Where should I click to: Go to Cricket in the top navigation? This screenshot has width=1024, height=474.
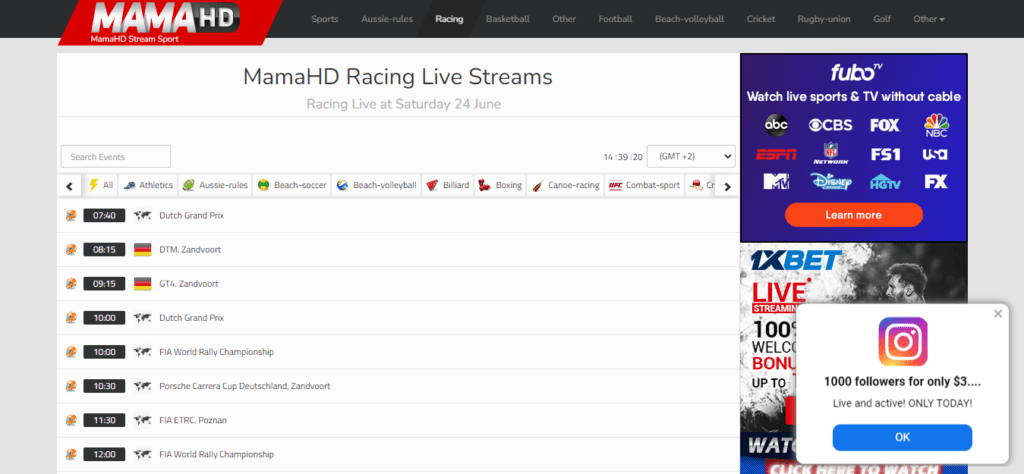[761, 19]
